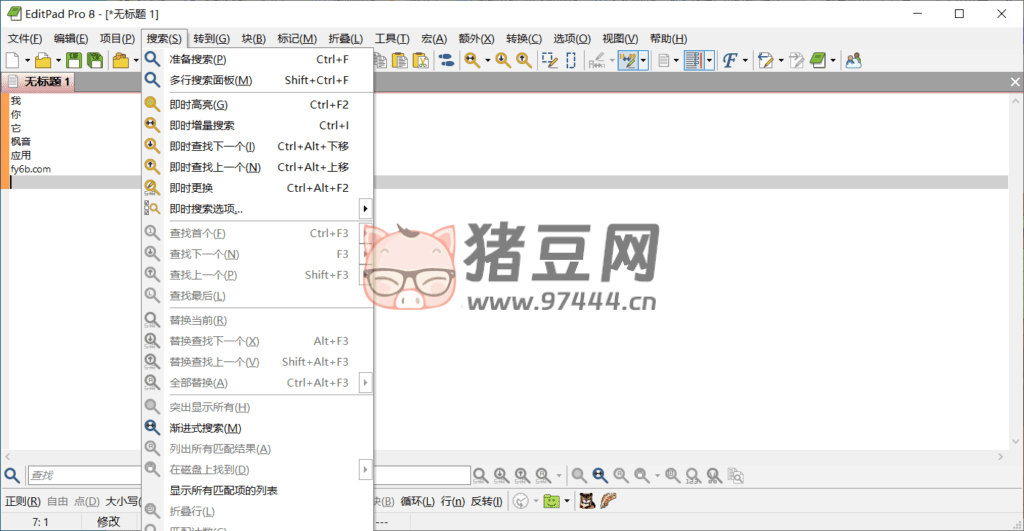Image resolution: width=1024 pixels, height=531 pixels.
Task: Open dropdown arrow beside incremental search icon
Action: click(x=487, y=61)
